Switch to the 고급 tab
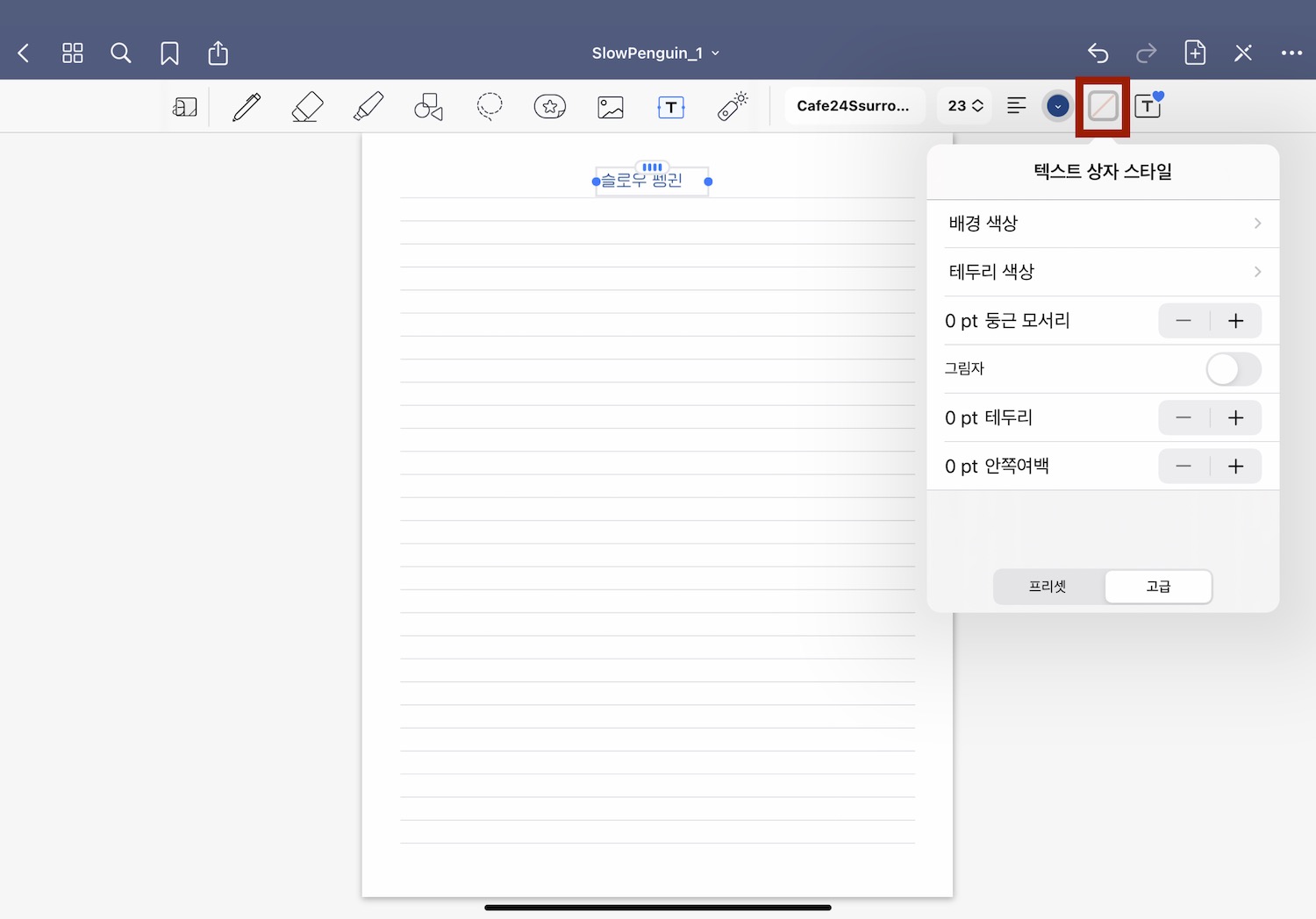Screen dimensions: 1316x919 point(1158,587)
